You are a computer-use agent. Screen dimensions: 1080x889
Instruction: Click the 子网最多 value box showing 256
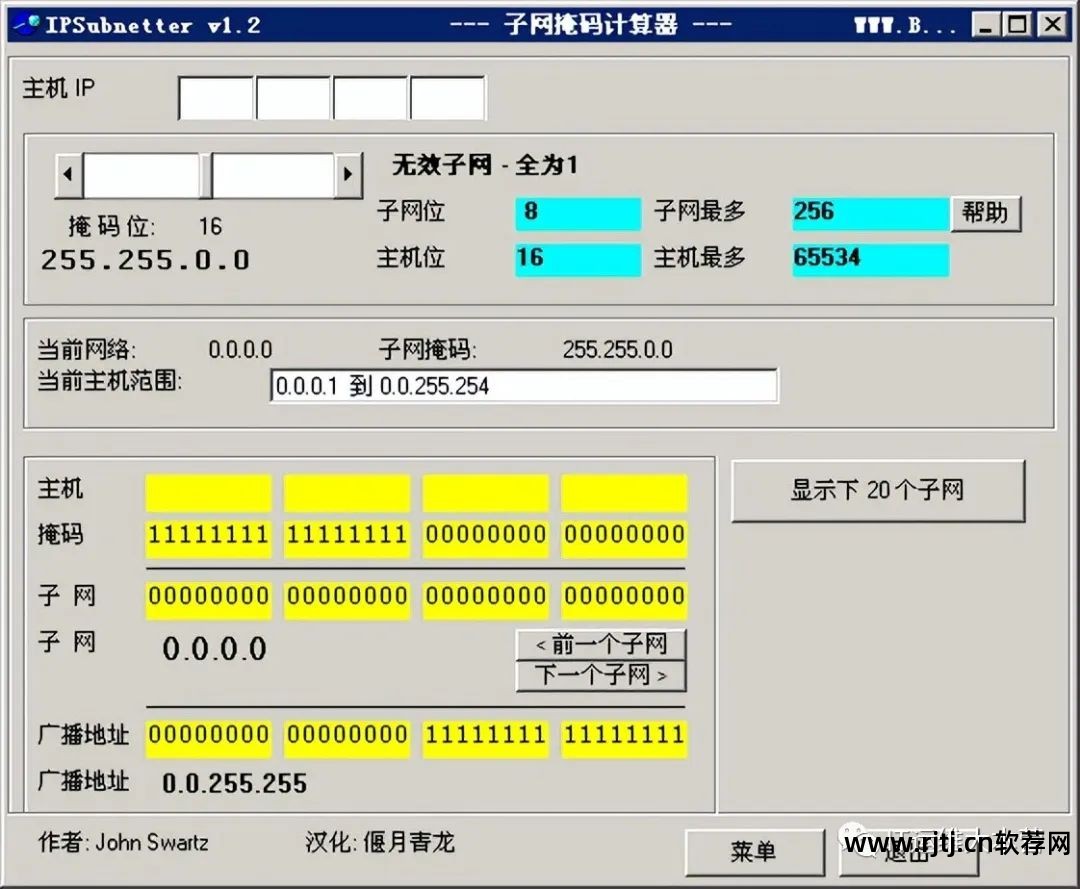pyautogui.click(x=868, y=213)
